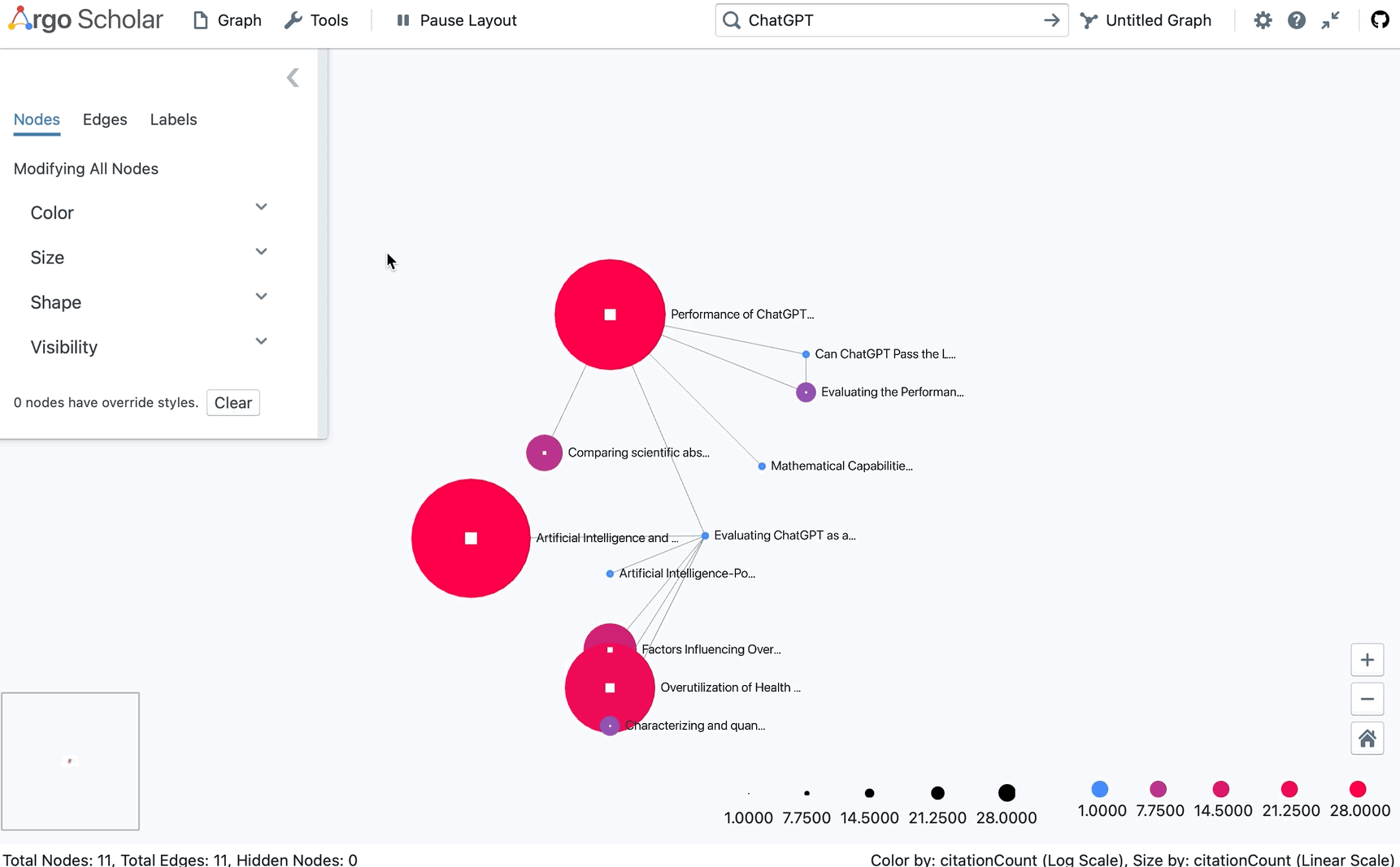Image resolution: width=1400 pixels, height=867 pixels.
Task: Click the blue 1.0000 color legend swatch
Action: [1100, 789]
